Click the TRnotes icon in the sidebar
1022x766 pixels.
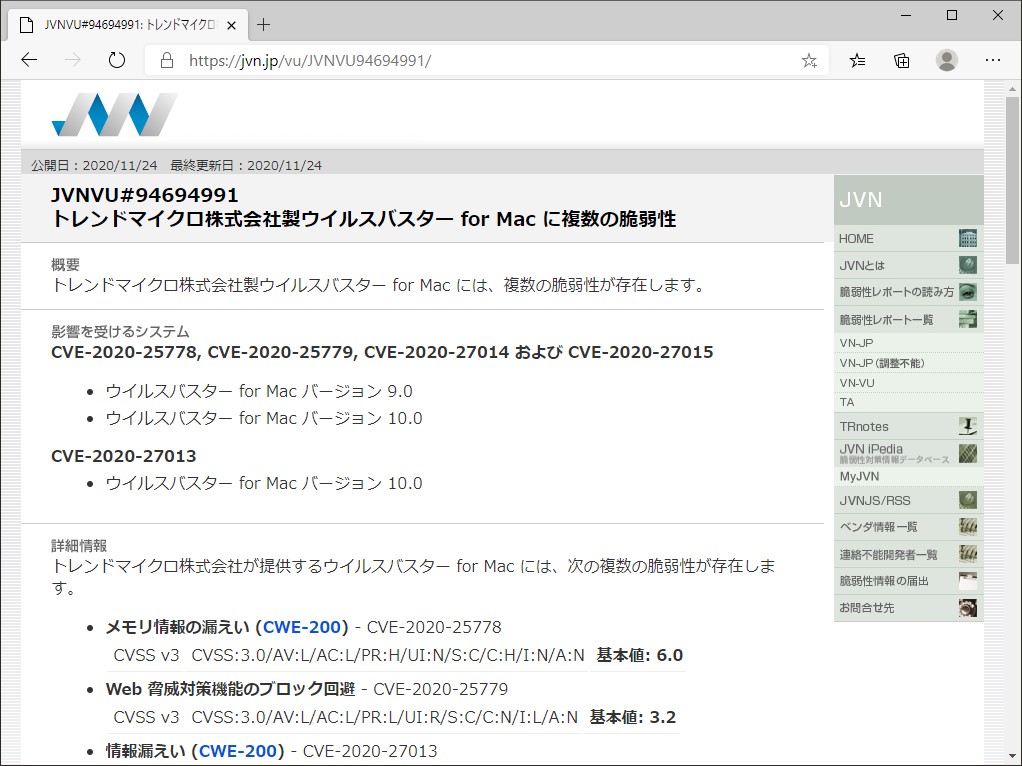(966, 425)
